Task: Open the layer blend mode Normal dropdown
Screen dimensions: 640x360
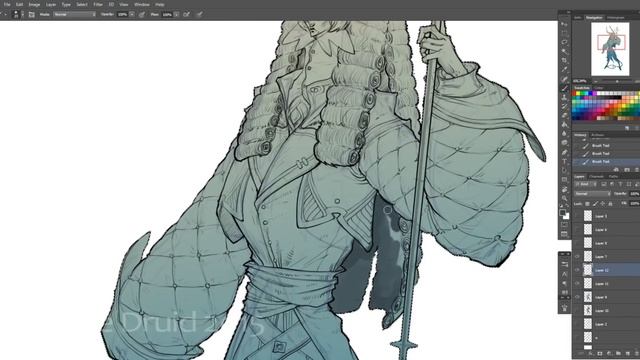Action: pos(593,193)
